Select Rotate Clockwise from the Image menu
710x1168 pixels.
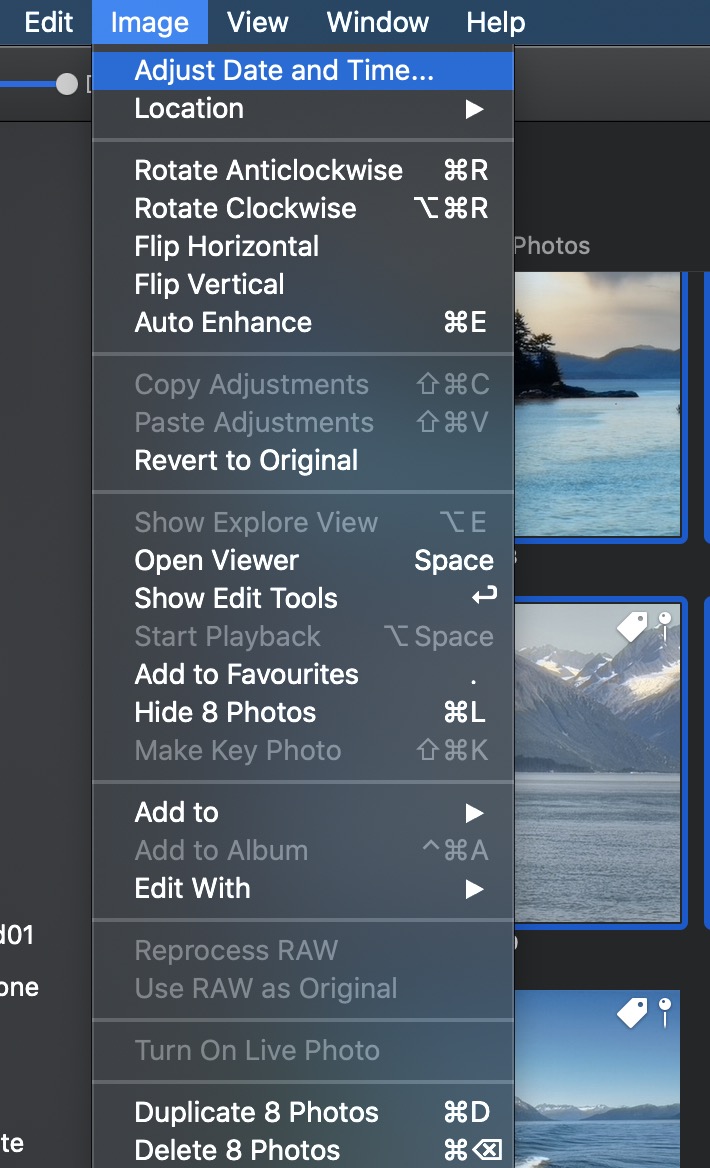click(x=245, y=208)
